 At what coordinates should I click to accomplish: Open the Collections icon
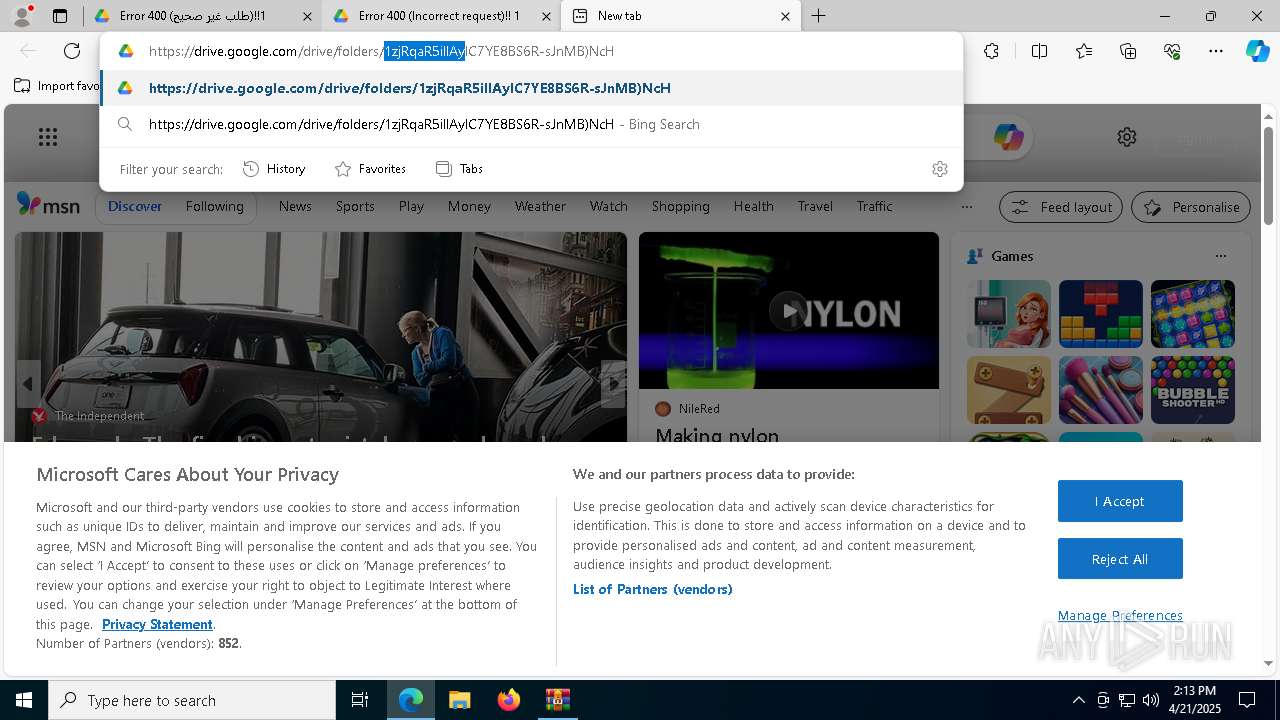click(x=1128, y=51)
